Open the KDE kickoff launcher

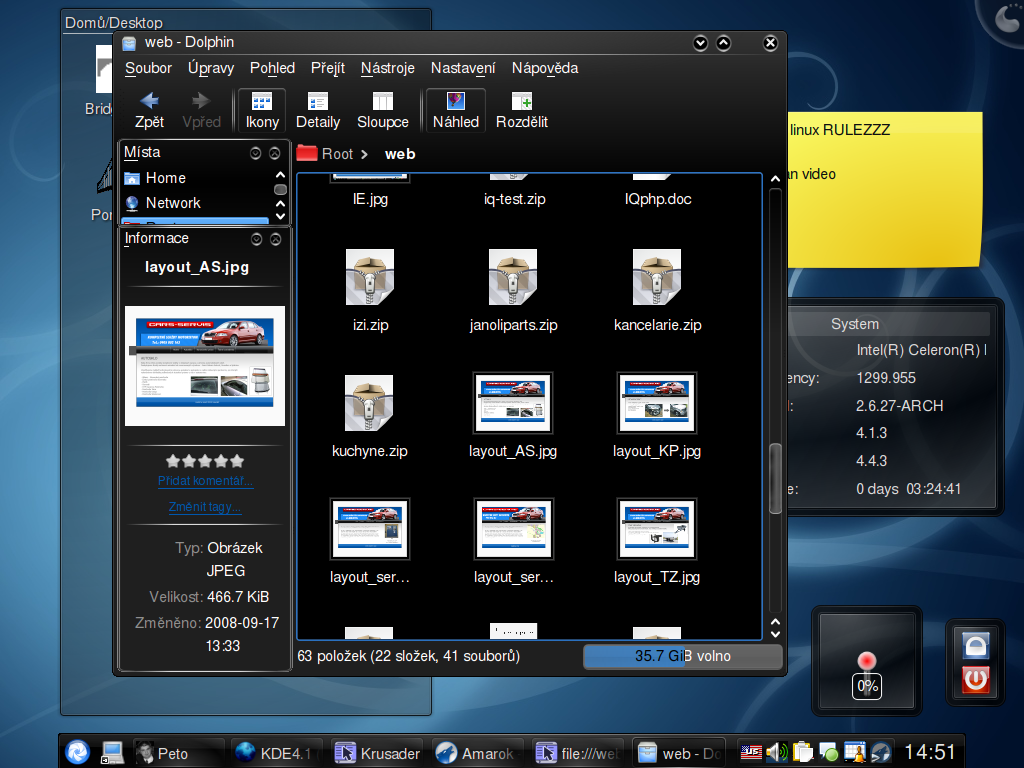point(78,752)
